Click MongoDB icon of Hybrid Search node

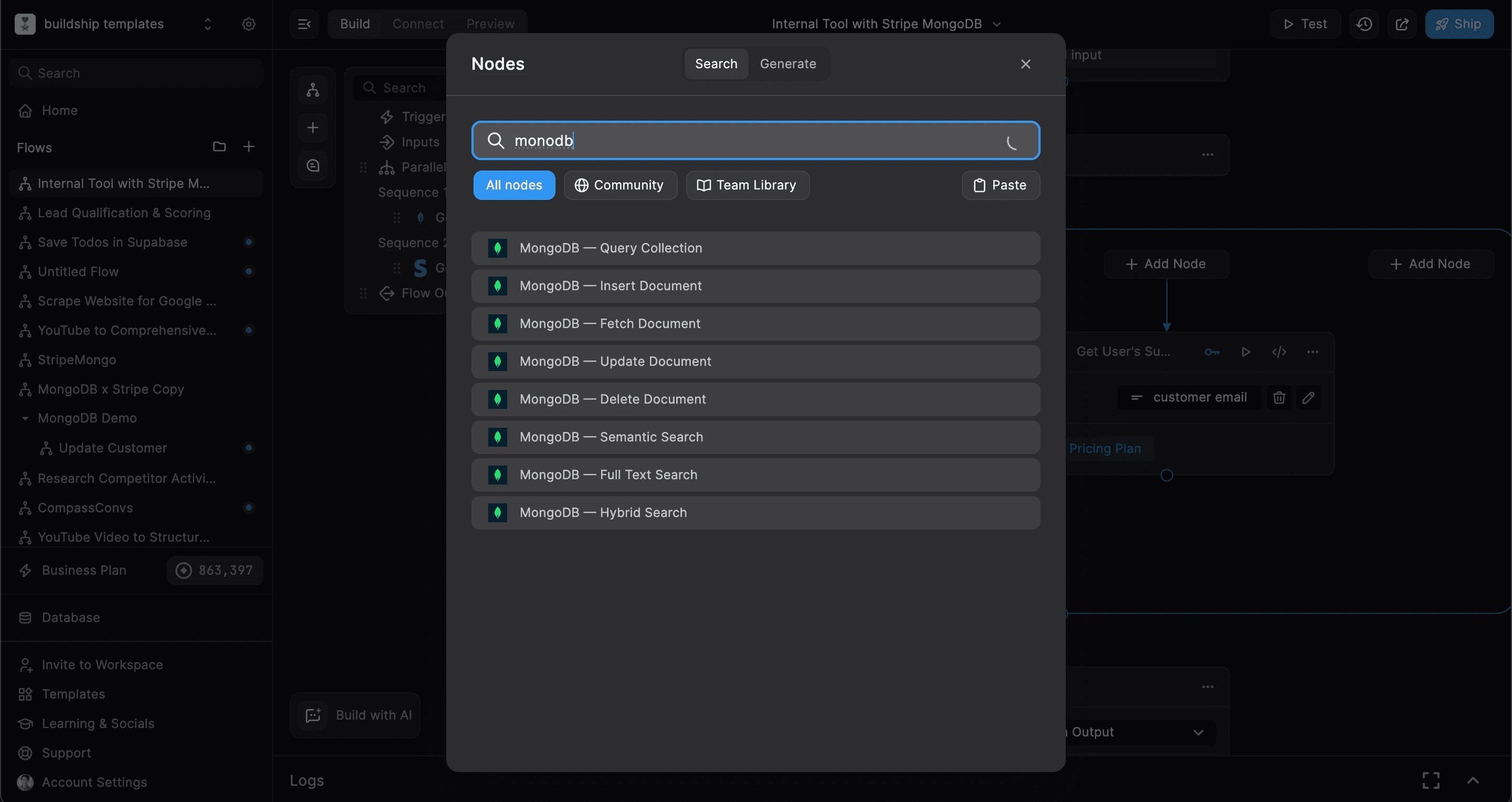tap(498, 513)
